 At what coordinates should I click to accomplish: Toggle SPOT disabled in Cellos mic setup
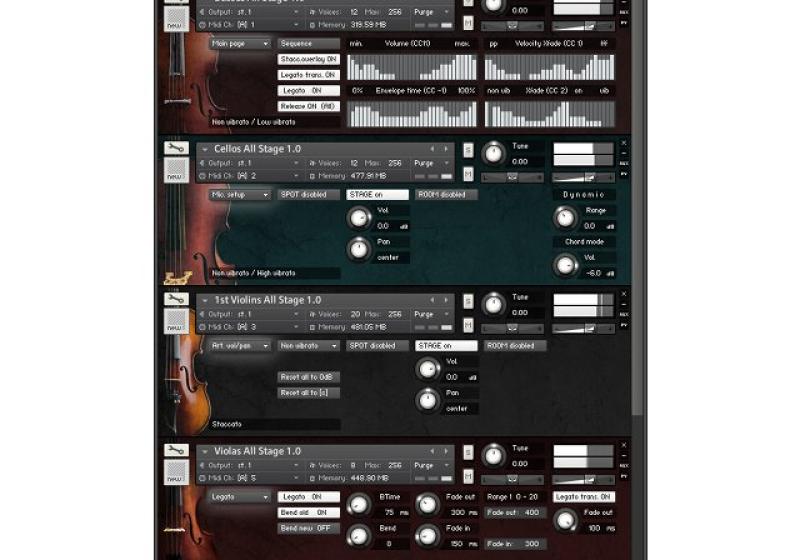point(309,194)
